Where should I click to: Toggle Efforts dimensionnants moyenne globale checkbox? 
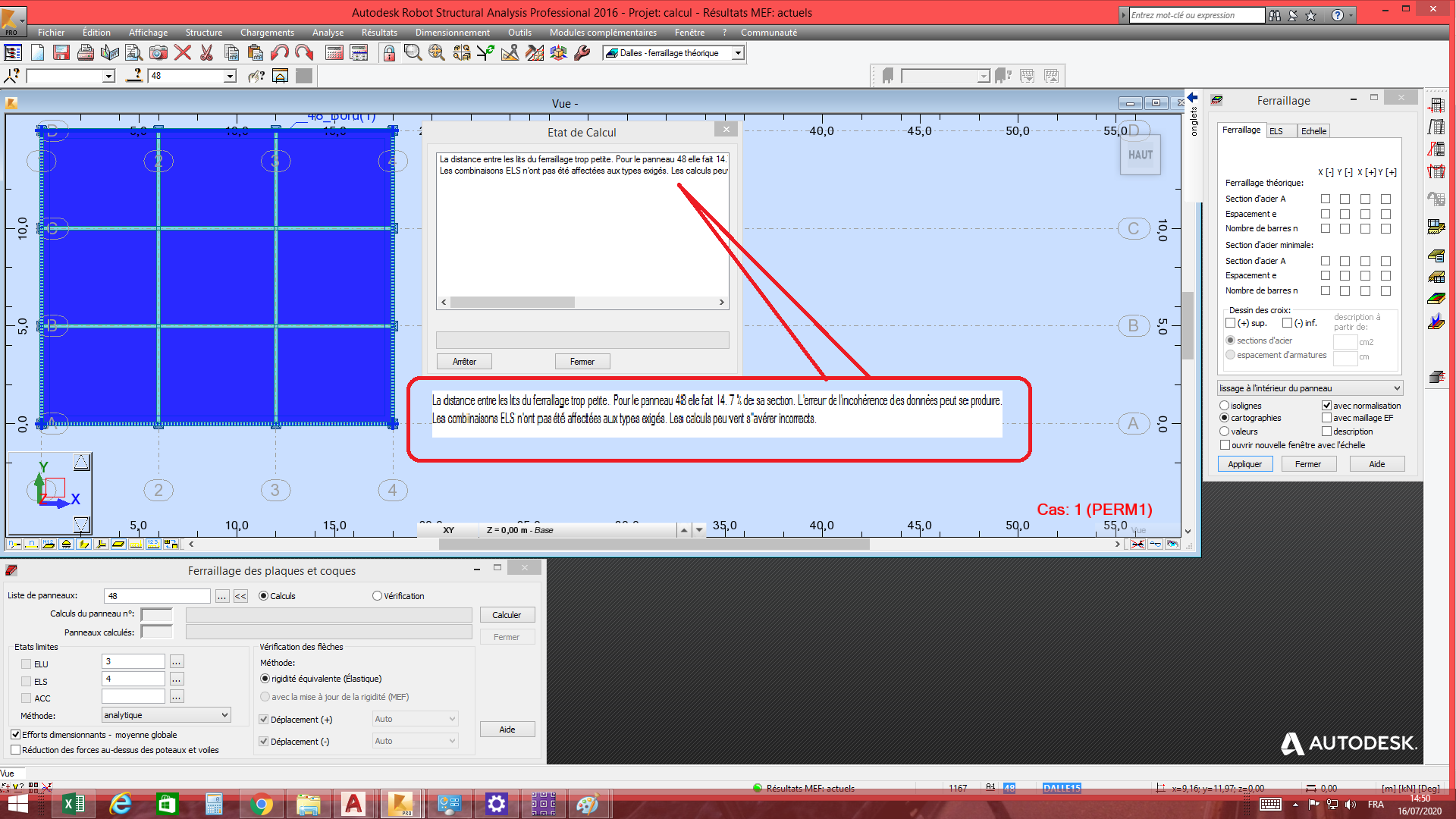[15, 735]
